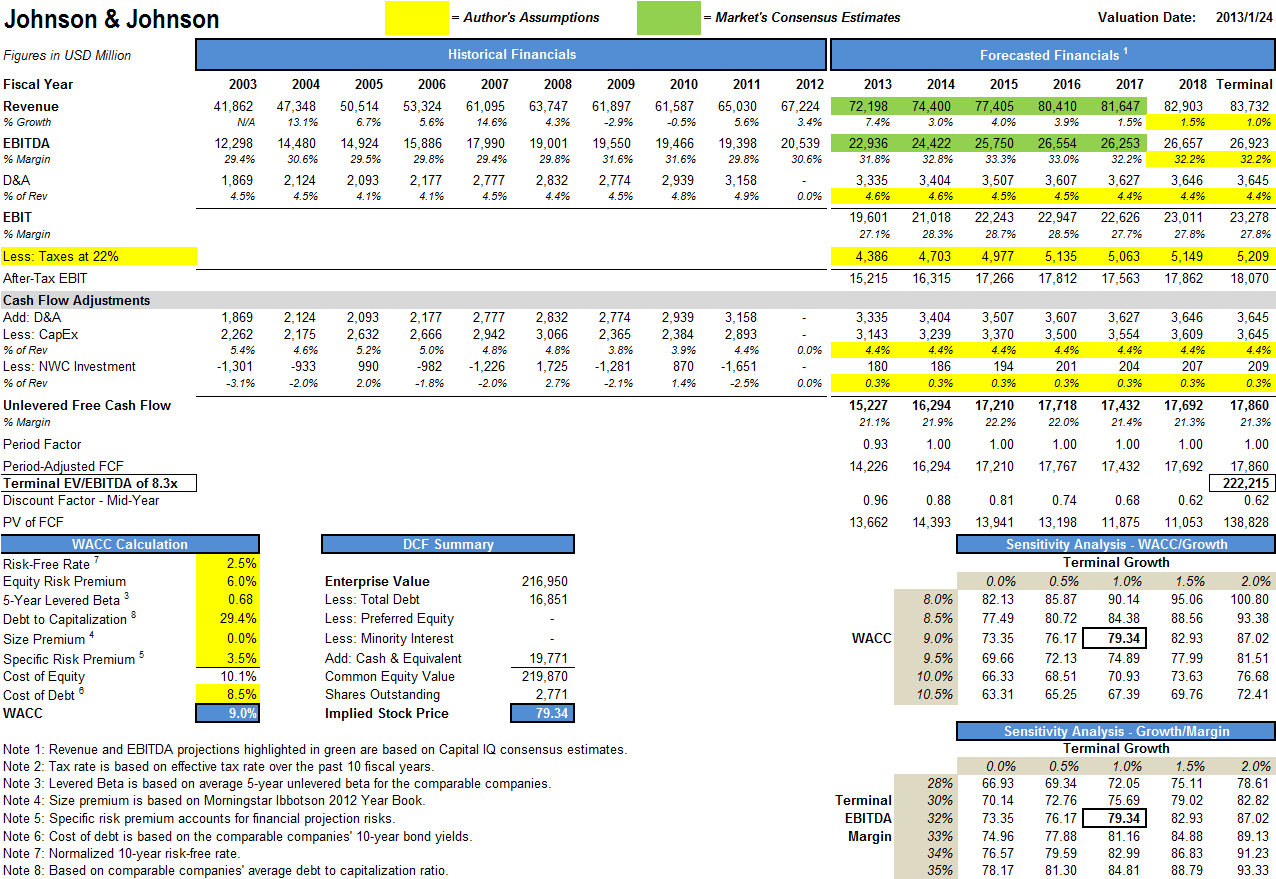Click the Size Premium value cell

229,638
